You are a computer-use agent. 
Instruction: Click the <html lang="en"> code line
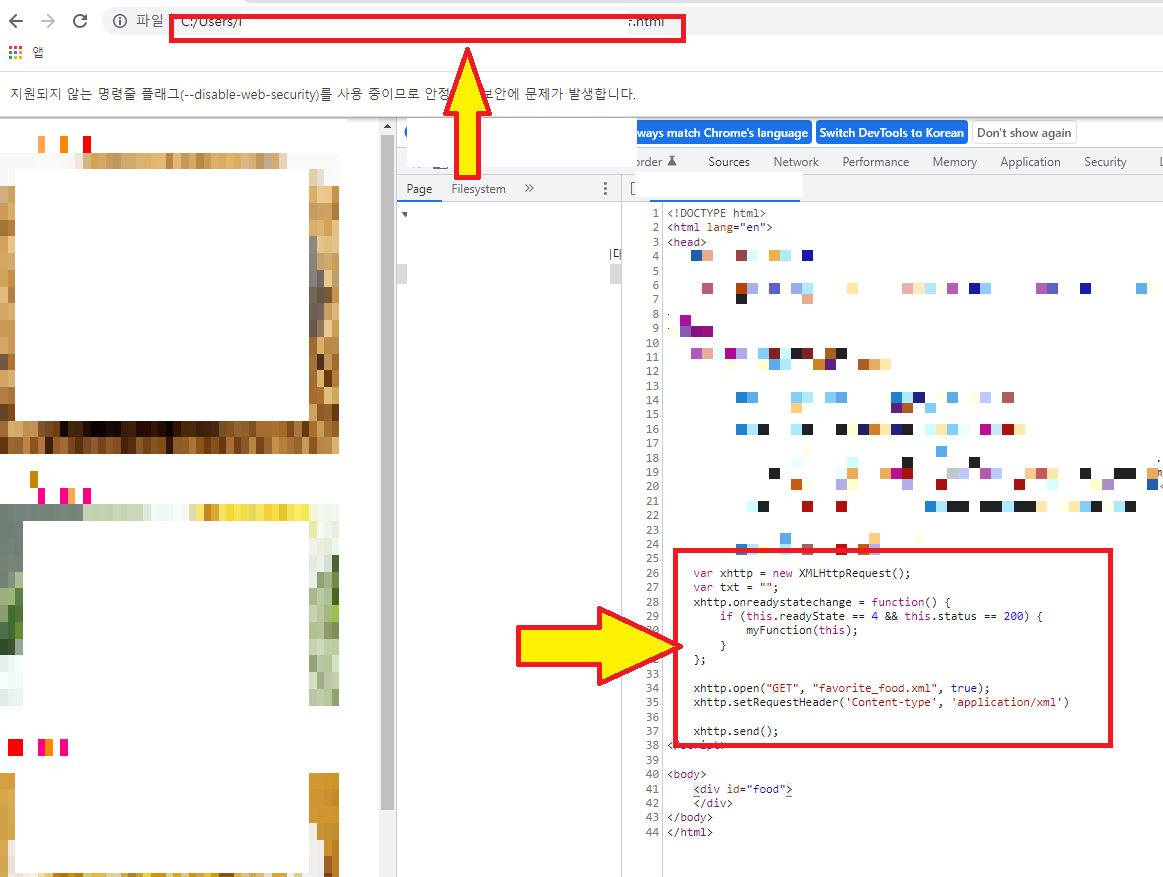[x=719, y=227]
